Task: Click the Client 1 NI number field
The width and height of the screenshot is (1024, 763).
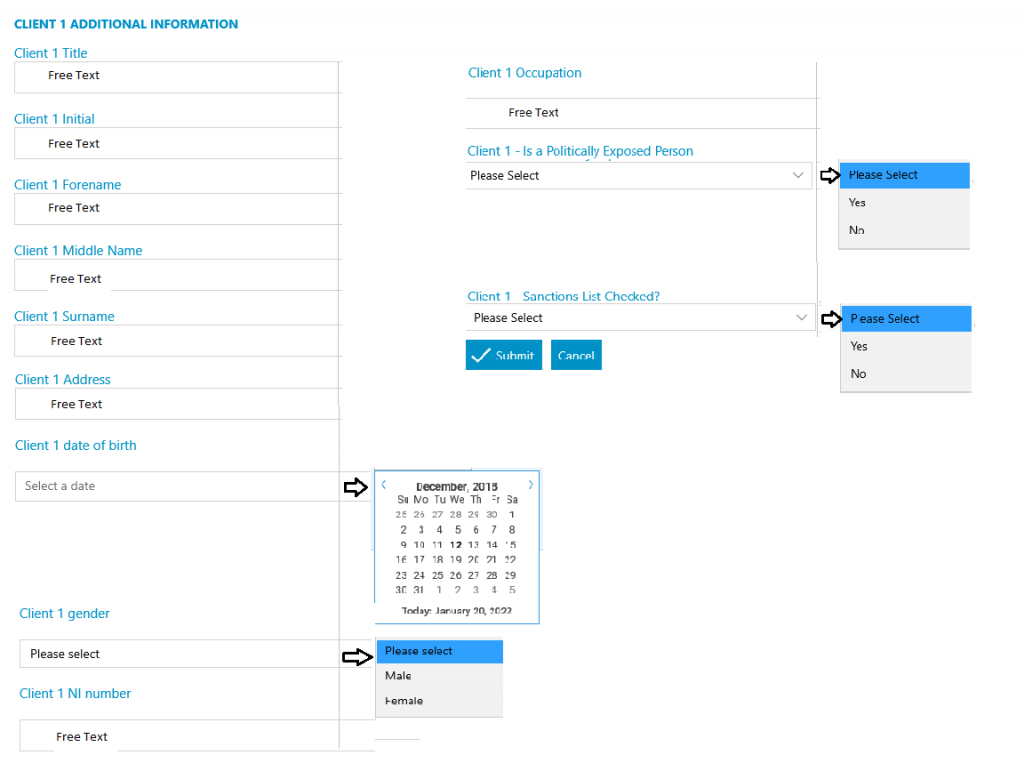Action: pos(179,736)
